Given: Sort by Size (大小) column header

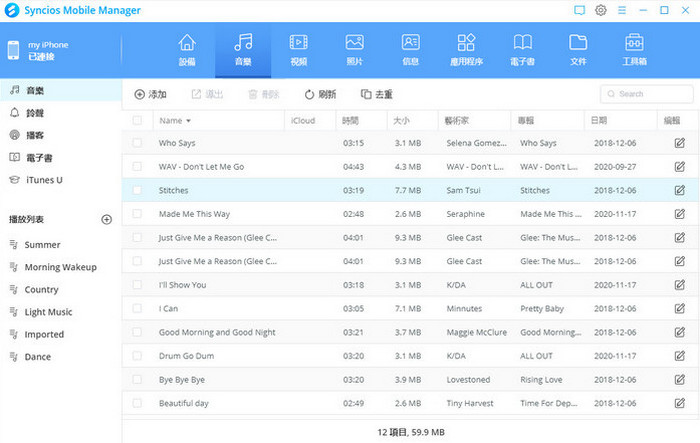Looking at the screenshot, I should (412, 121).
